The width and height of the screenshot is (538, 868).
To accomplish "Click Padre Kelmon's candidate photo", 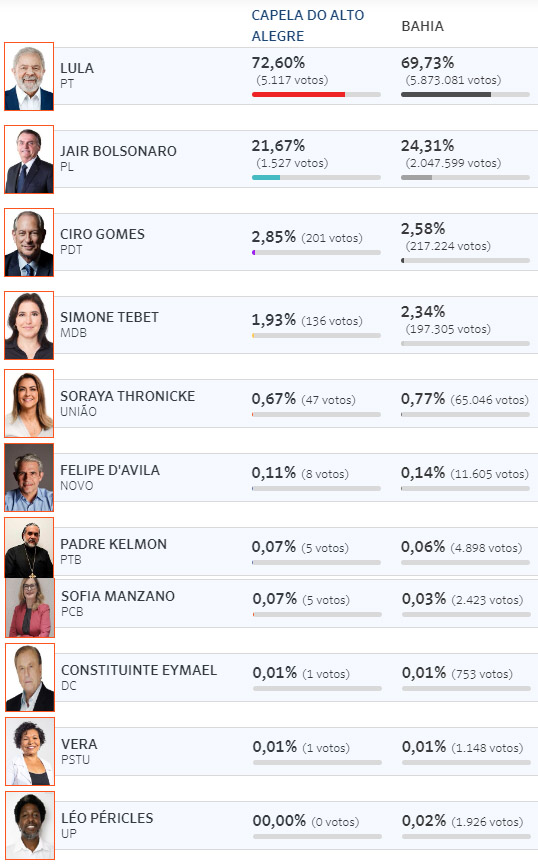I will pos(29,548).
